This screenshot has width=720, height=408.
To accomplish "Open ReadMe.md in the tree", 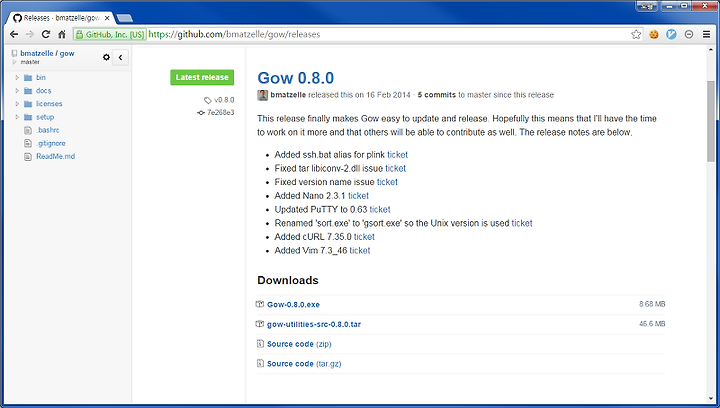I will 56,156.
